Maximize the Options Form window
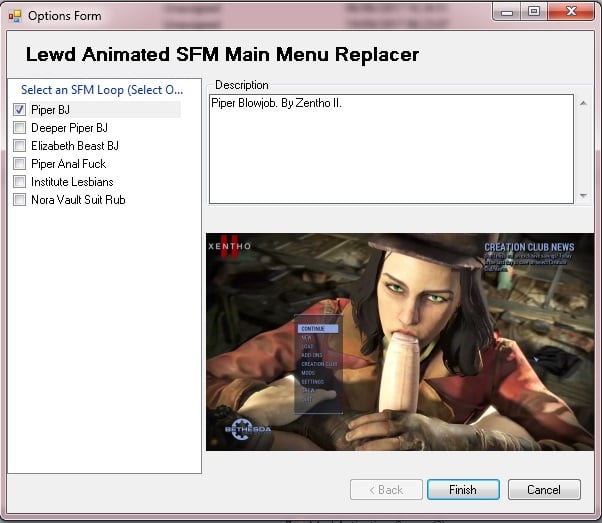Image resolution: width=602 pixels, height=523 pixels. pos(534,12)
